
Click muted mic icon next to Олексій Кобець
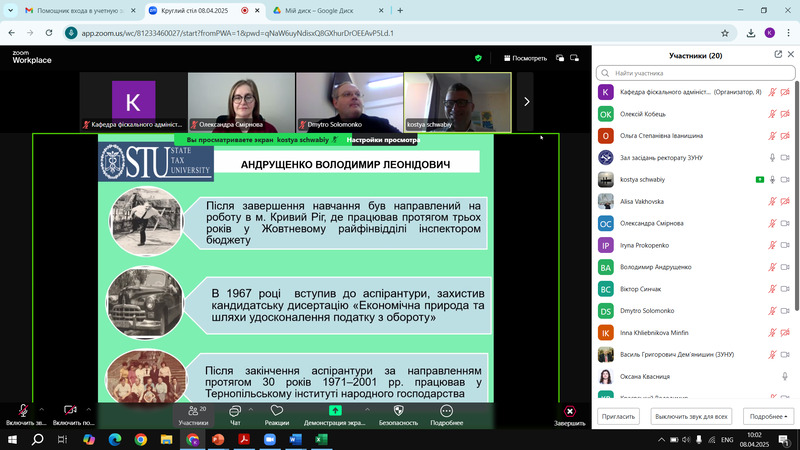772,114
